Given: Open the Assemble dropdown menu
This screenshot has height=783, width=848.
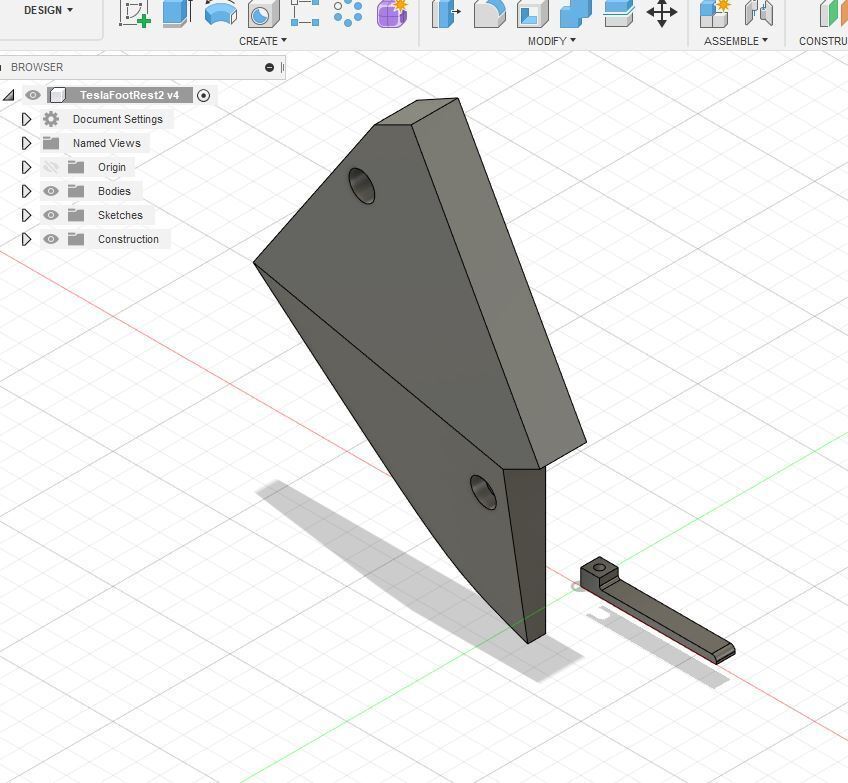Looking at the screenshot, I should pyautogui.click(x=735, y=41).
